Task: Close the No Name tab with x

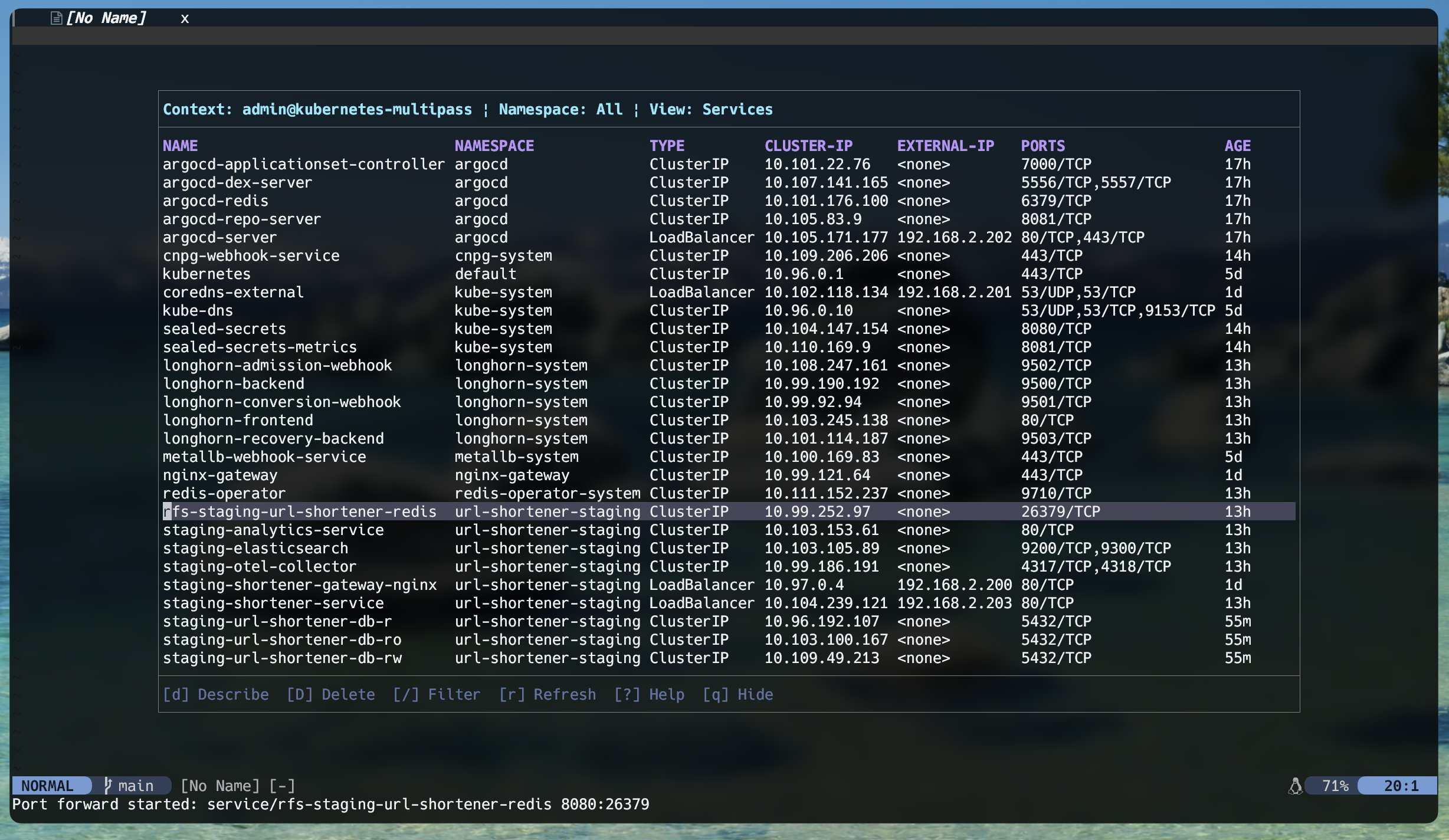Action: click(185, 19)
